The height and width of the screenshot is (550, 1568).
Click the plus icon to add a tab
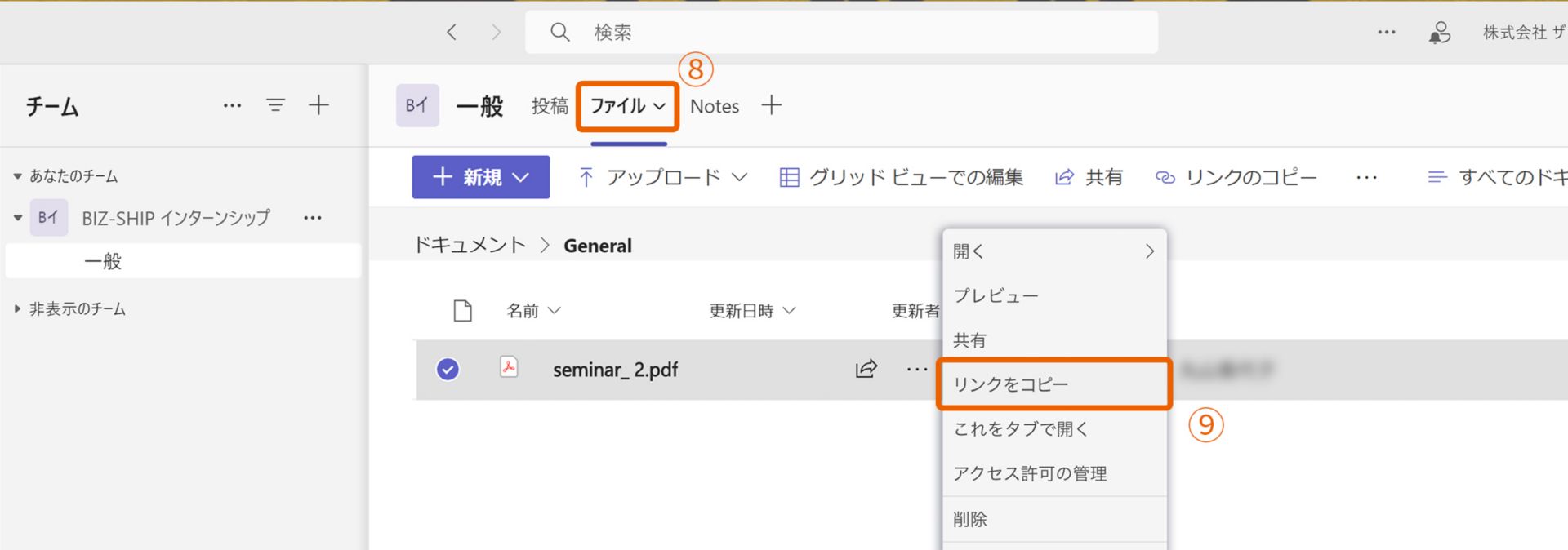771,105
